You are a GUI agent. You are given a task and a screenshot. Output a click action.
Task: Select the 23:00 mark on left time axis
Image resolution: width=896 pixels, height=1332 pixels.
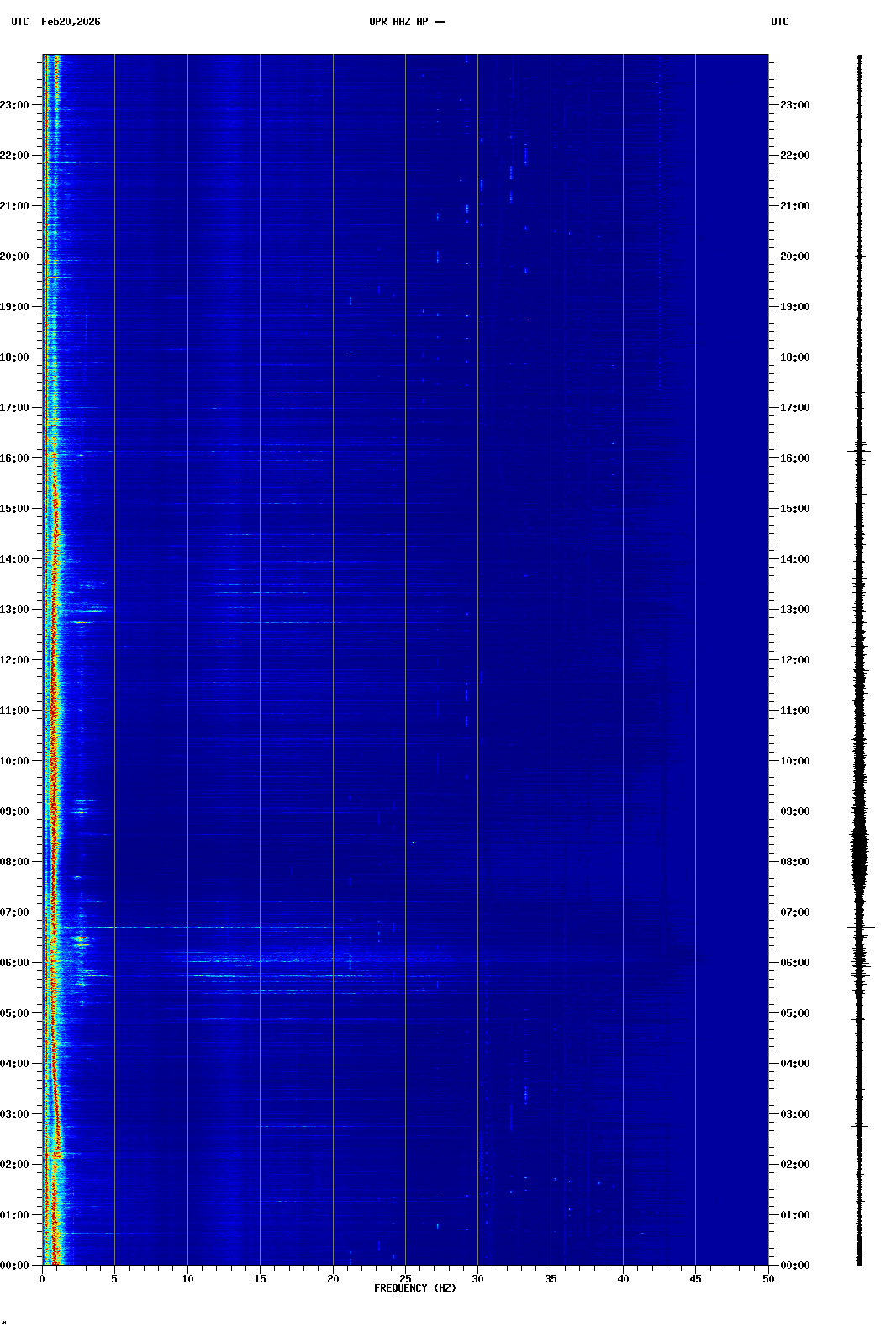tap(16, 105)
